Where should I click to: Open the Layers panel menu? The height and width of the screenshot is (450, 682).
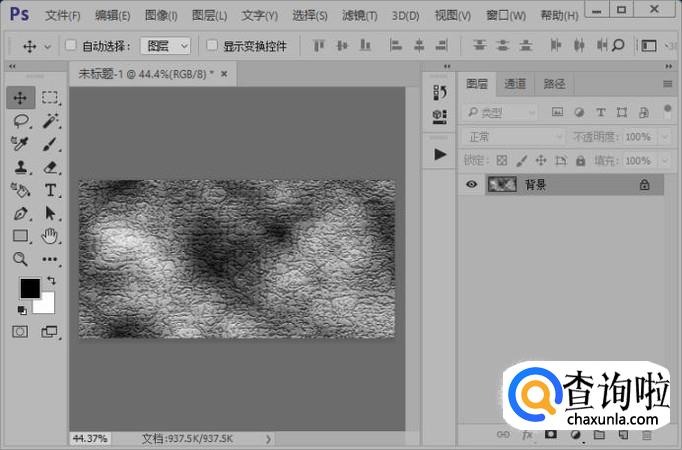(x=668, y=83)
